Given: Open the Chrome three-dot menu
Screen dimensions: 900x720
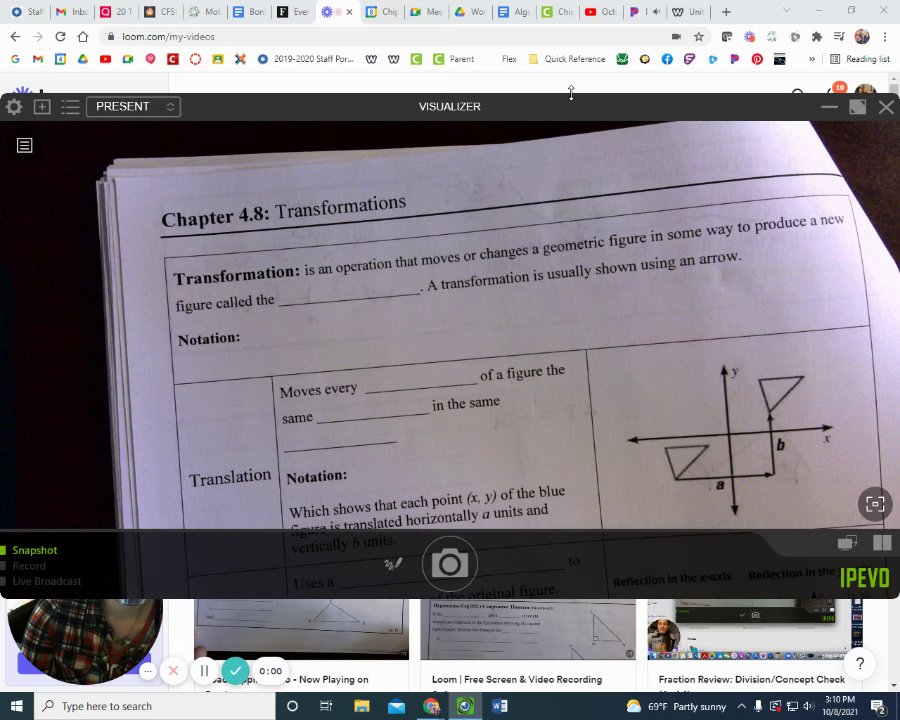Looking at the screenshot, I should point(885,37).
